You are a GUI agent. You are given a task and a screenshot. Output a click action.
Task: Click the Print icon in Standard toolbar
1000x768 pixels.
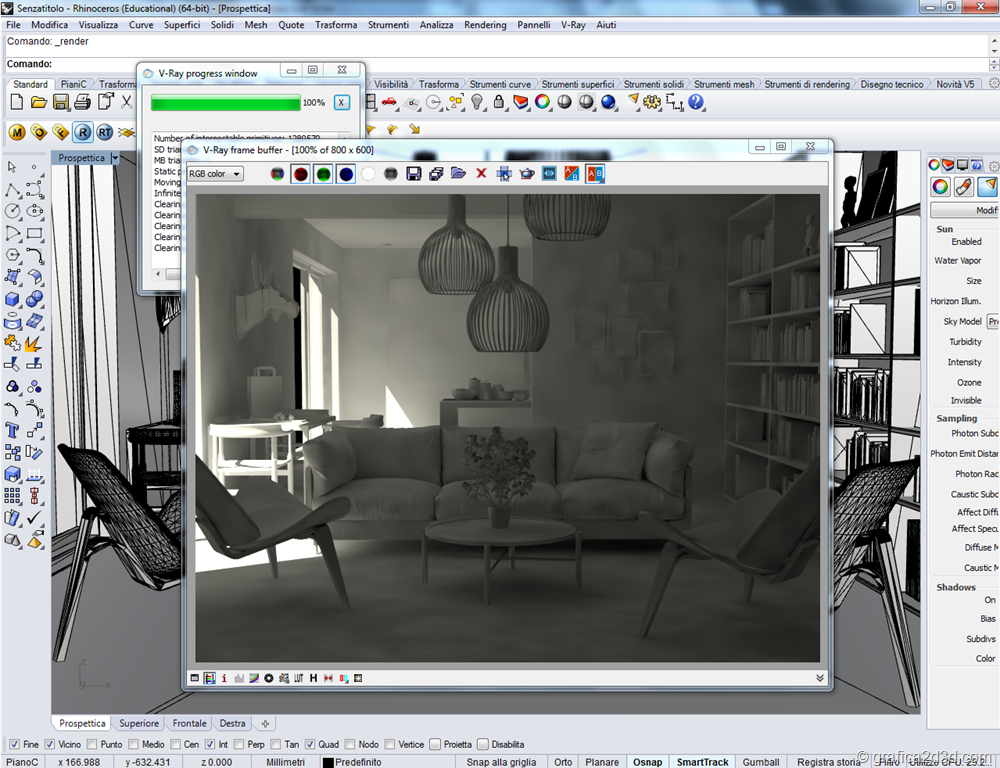[82, 102]
